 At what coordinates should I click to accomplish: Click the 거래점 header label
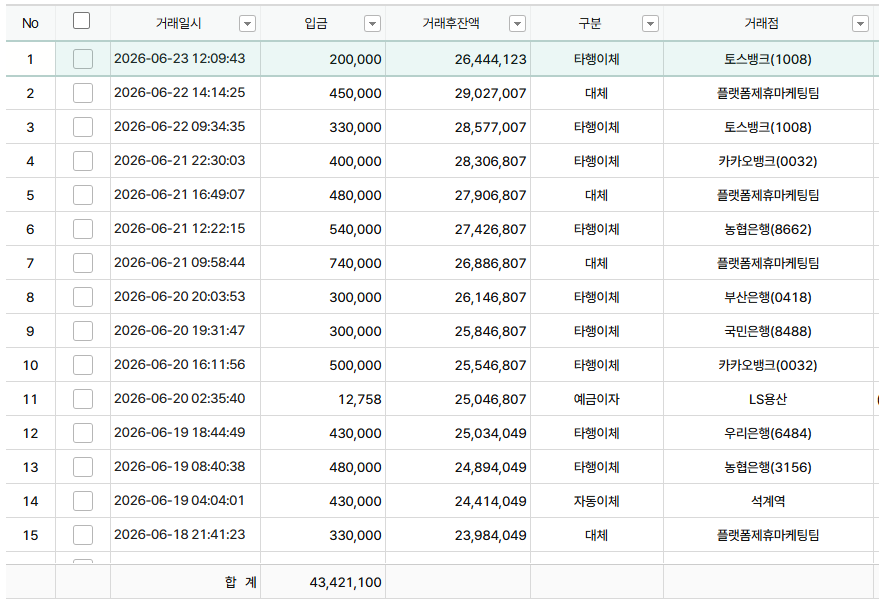(x=761, y=24)
